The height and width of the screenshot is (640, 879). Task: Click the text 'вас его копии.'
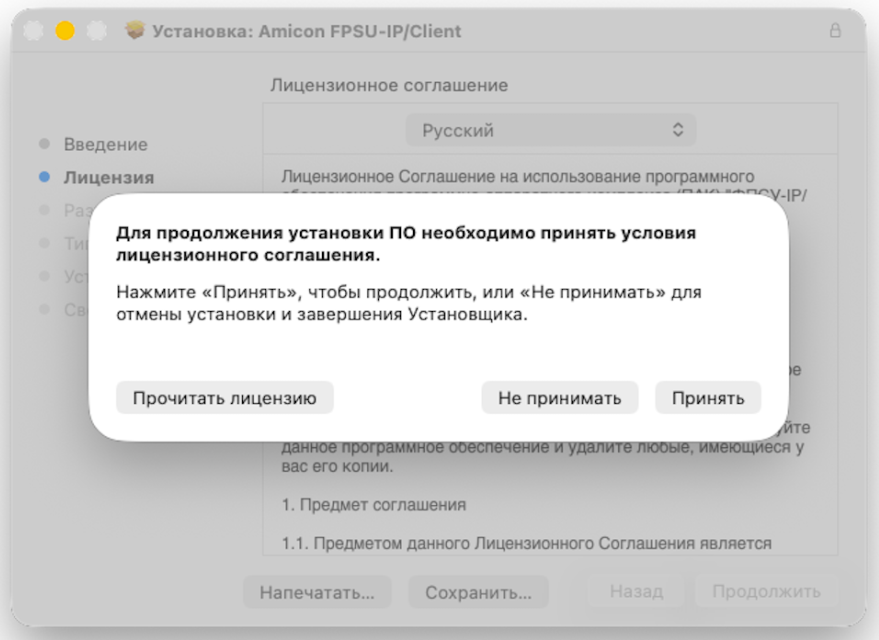point(337,466)
